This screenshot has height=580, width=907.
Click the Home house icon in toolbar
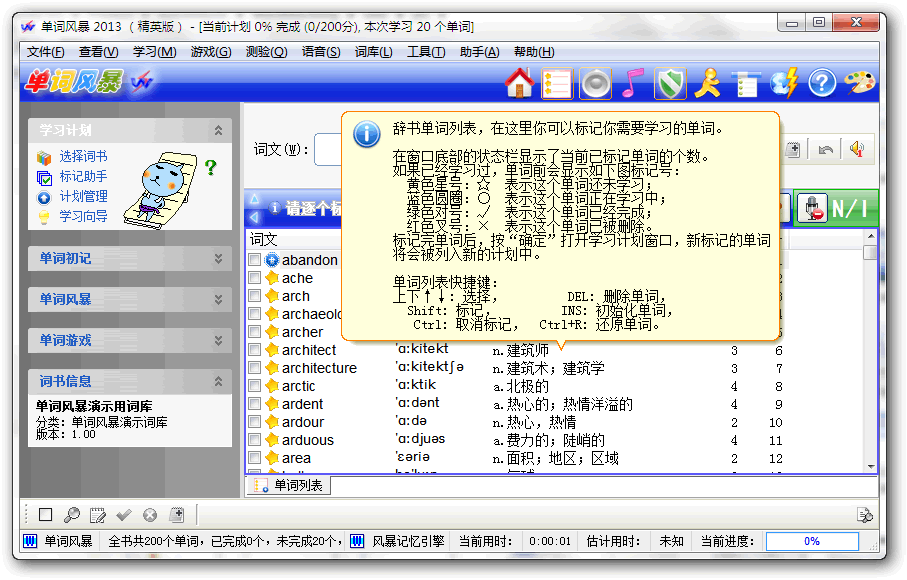click(519, 83)
